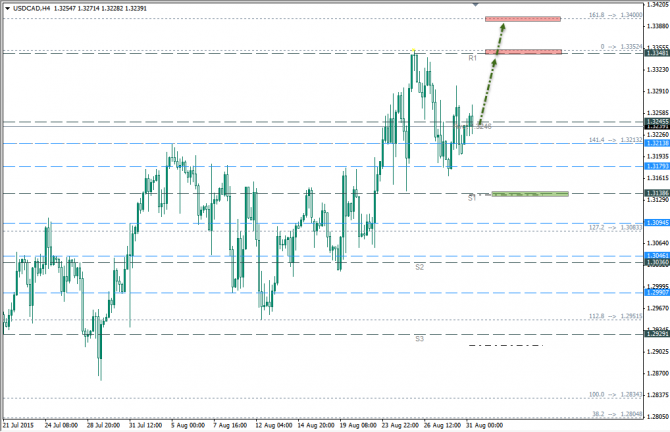
Task: Click the 1.31935 price scale value
Action: 658,156
